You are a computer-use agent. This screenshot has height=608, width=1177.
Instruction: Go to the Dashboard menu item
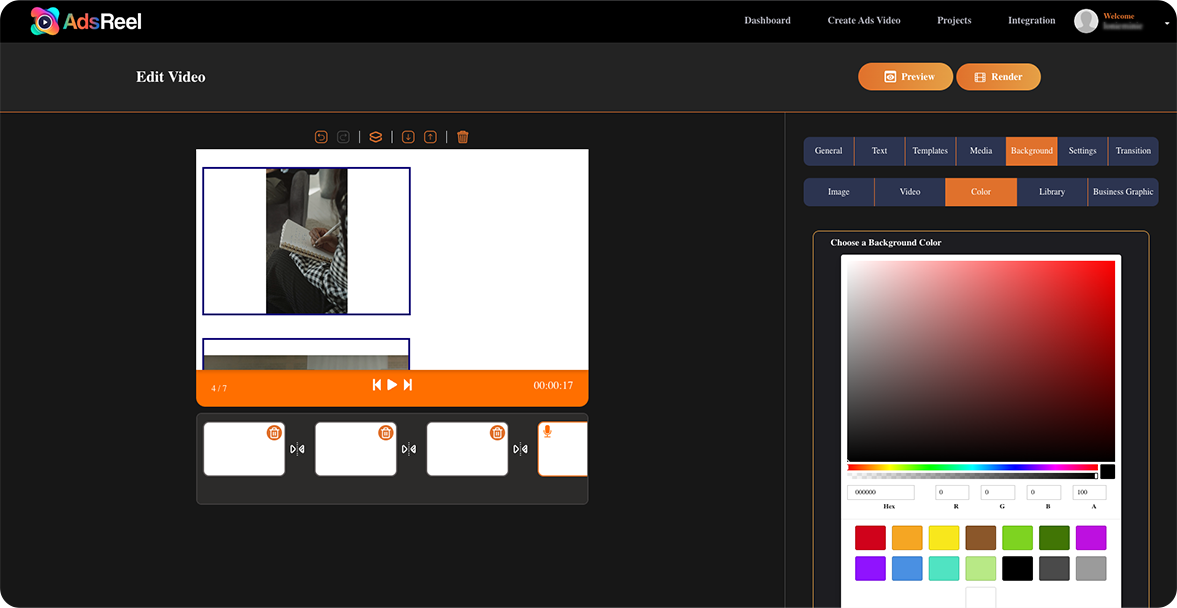(766, 20)
